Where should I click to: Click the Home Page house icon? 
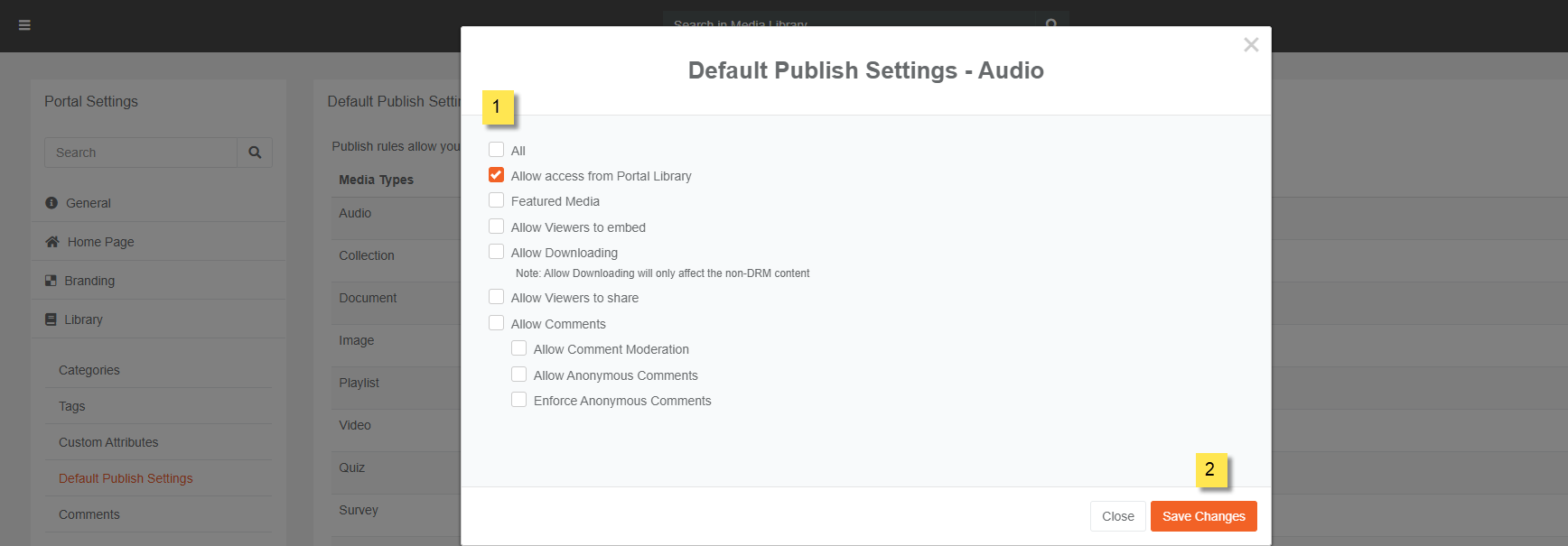pyautogui.click(x=52, y=242)
